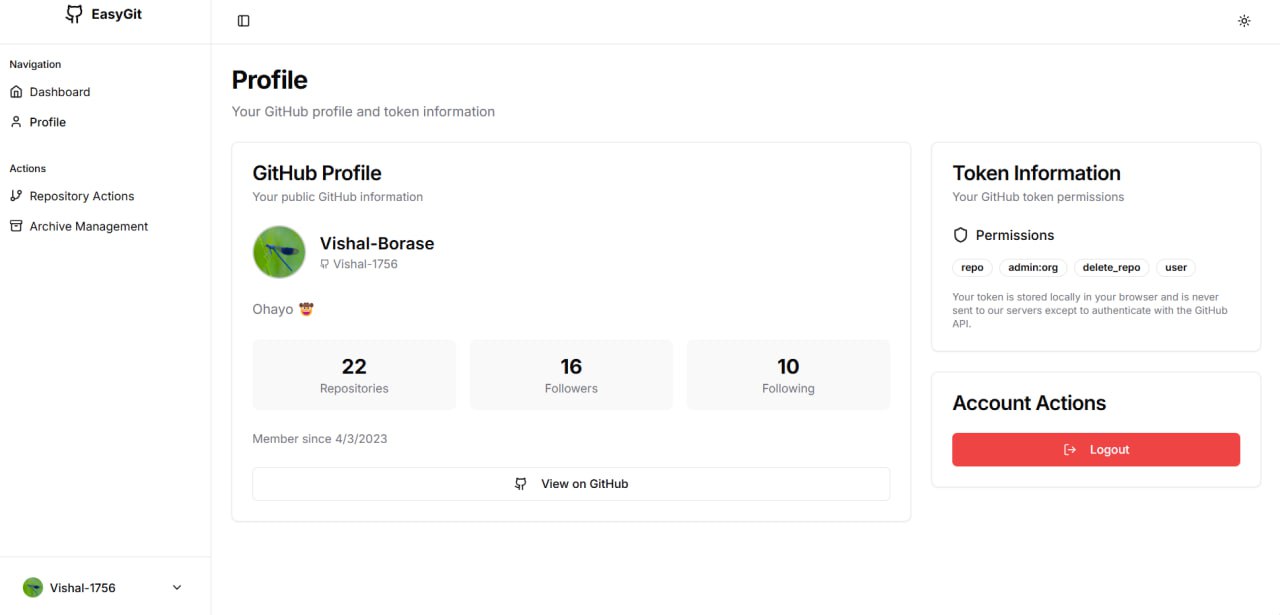Click the GitHub Profile card heading

317,173
